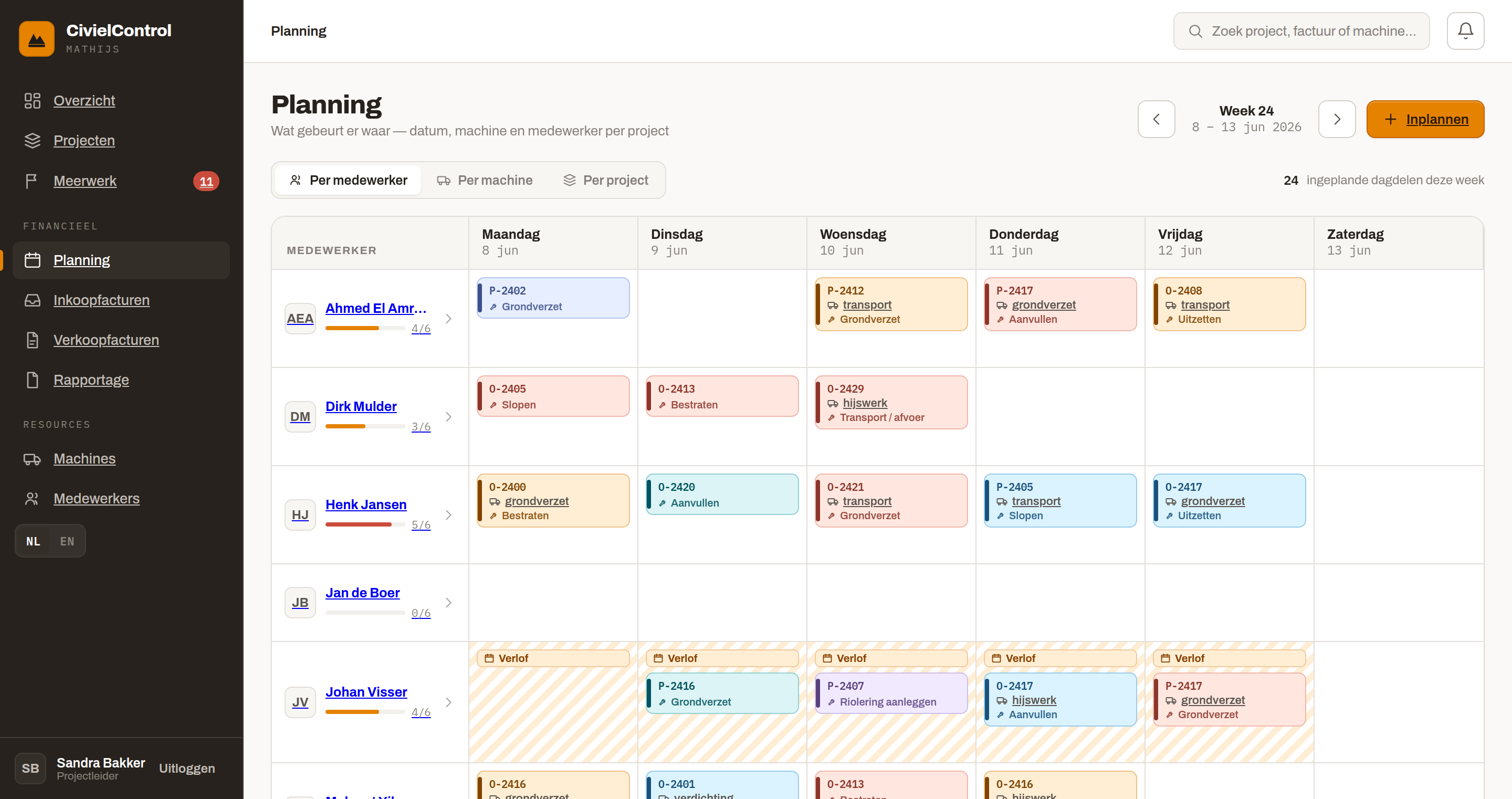1512x799 pixels.
Task: Click truck icon in Dirk's 0-2429 card
Action: 832,403
